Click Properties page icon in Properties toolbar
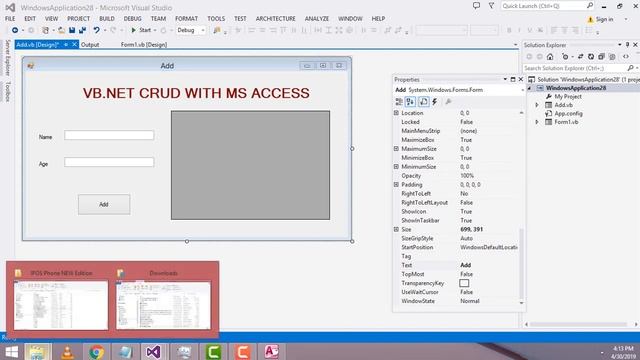Screen dimensions: 640x360 click(x=424, y=102)
